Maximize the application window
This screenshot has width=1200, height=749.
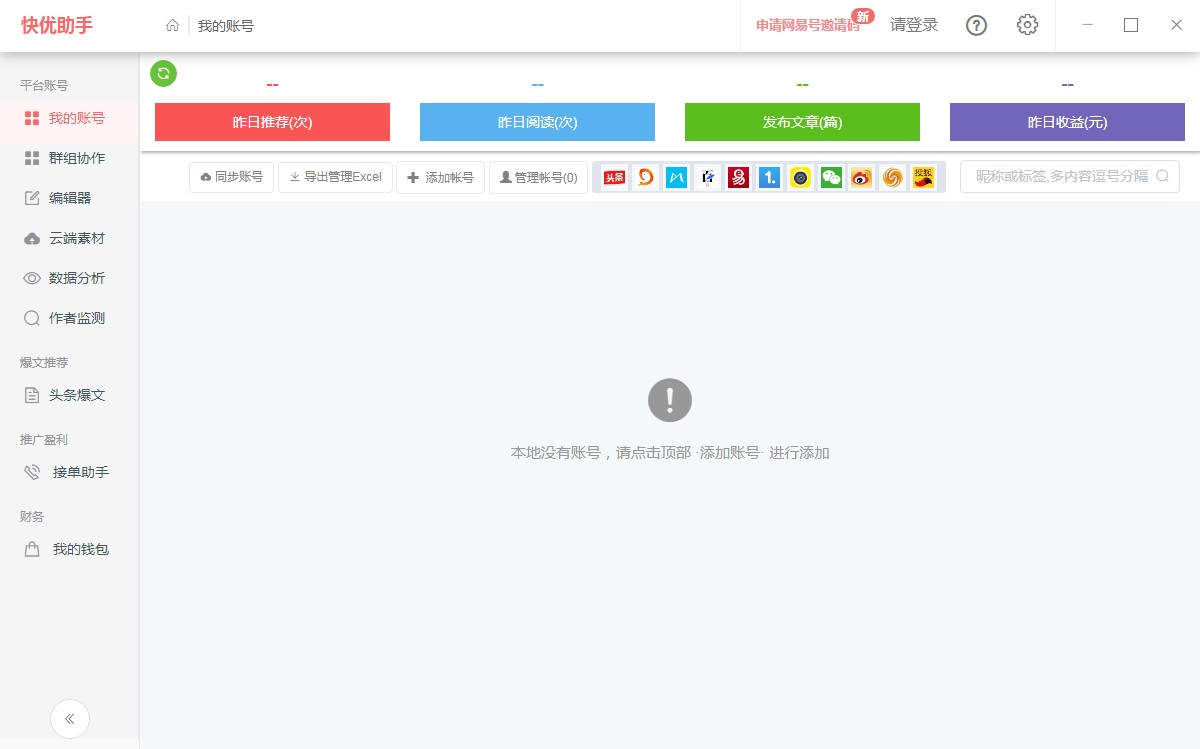click(1131, 25)
